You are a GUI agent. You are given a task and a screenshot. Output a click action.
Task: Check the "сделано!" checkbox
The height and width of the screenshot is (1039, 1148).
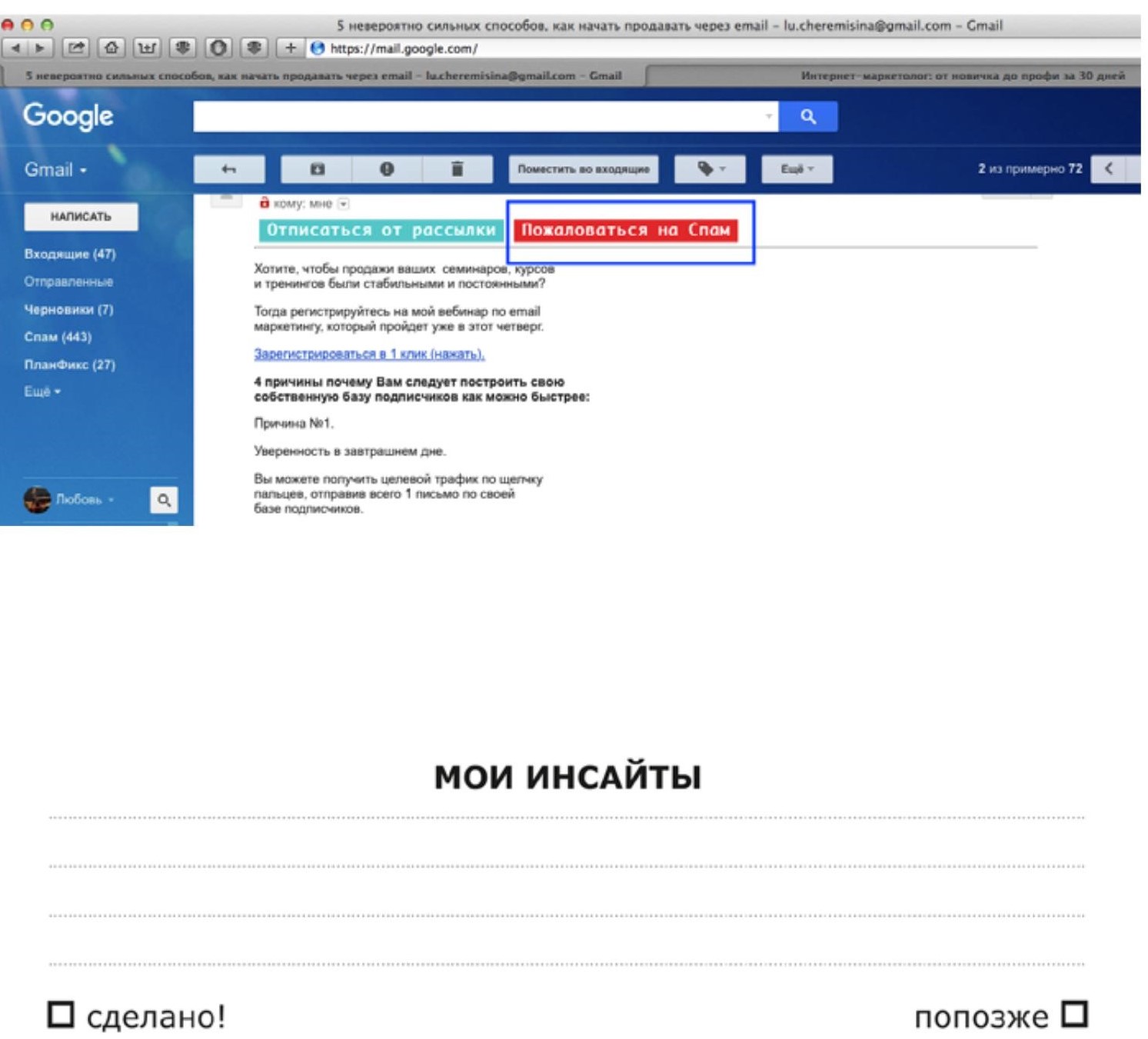(61, 1014)
